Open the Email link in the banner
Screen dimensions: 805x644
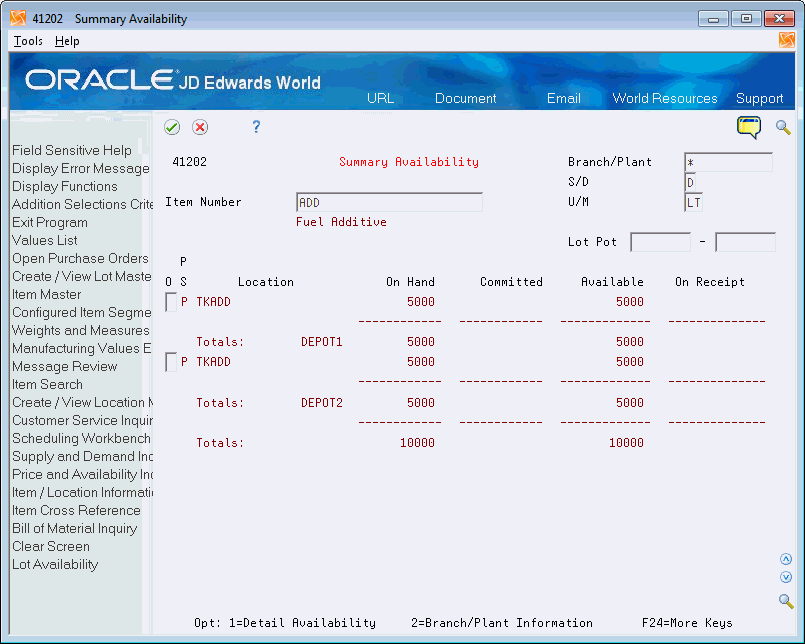[x=563, y=98]
